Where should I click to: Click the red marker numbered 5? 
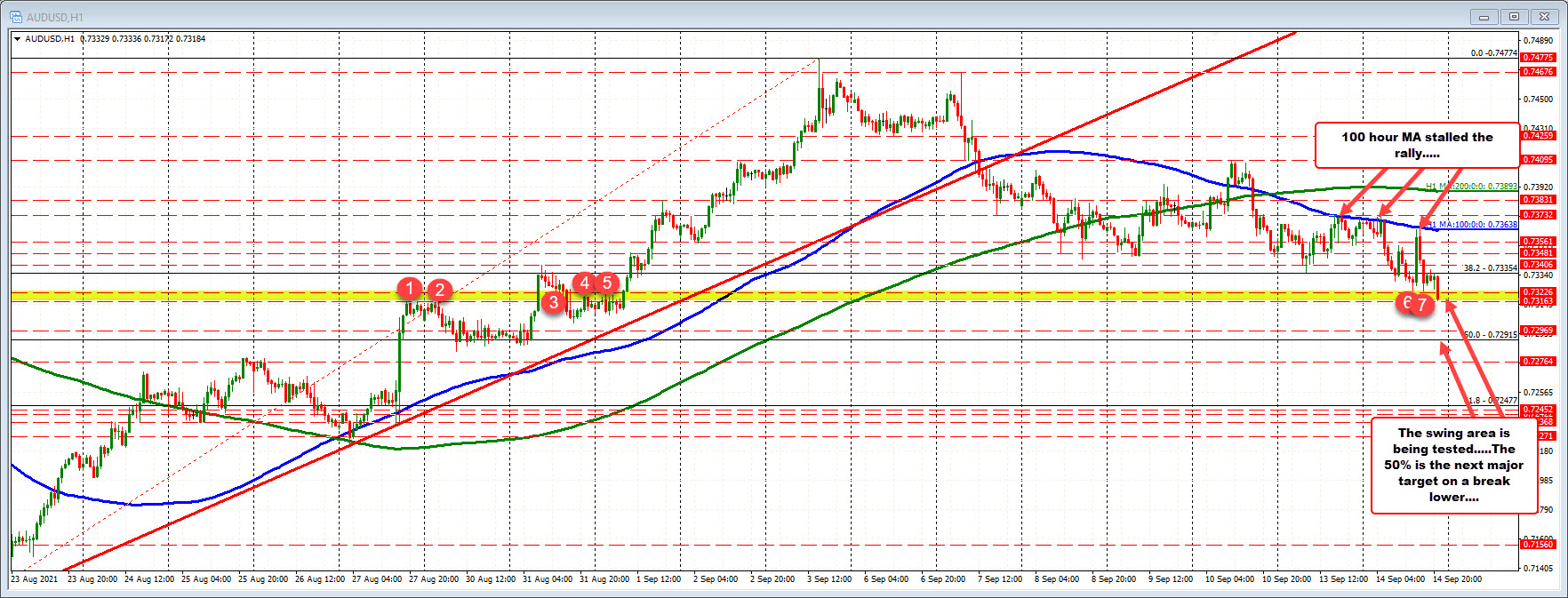point(606,283)
